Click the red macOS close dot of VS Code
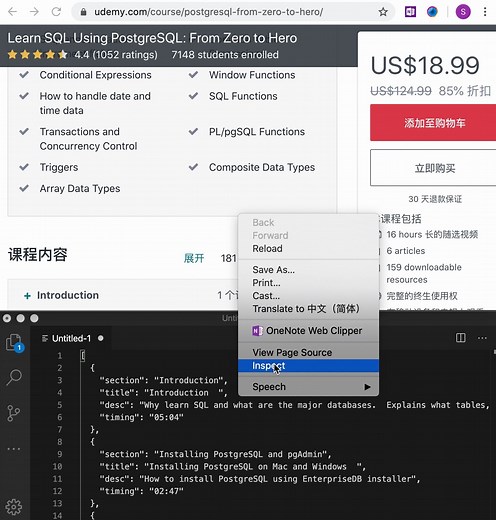 pos(7,318)
